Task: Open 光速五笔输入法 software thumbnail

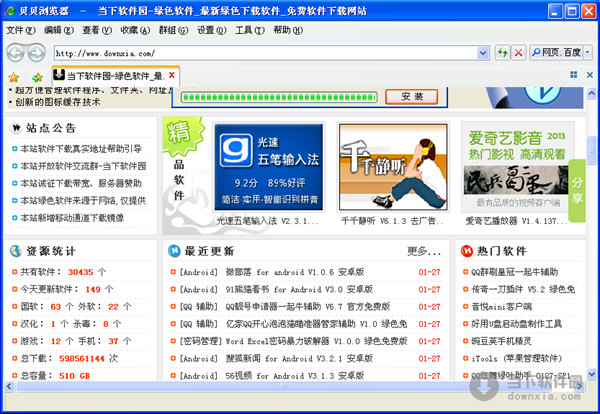Action: pyautogui.click(x=269, y=167)
